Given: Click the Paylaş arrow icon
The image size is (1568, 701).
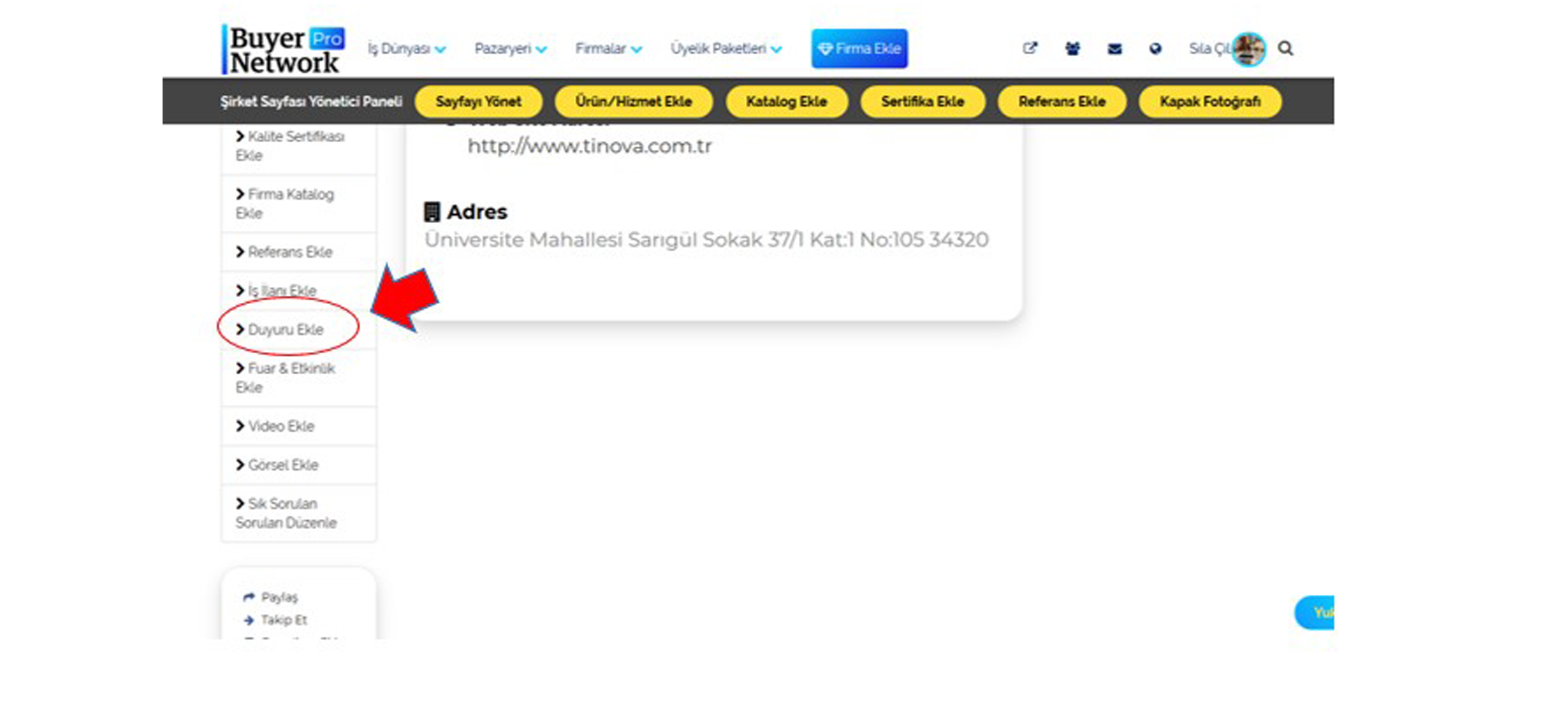Looking at the screenshot, I should point(249,597).
